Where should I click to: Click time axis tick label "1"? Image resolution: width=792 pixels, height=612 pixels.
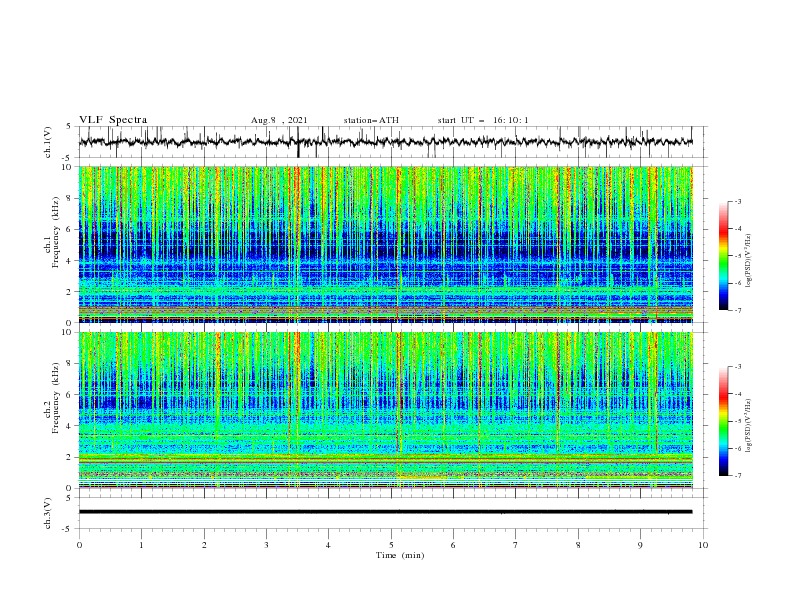(141, 545)
